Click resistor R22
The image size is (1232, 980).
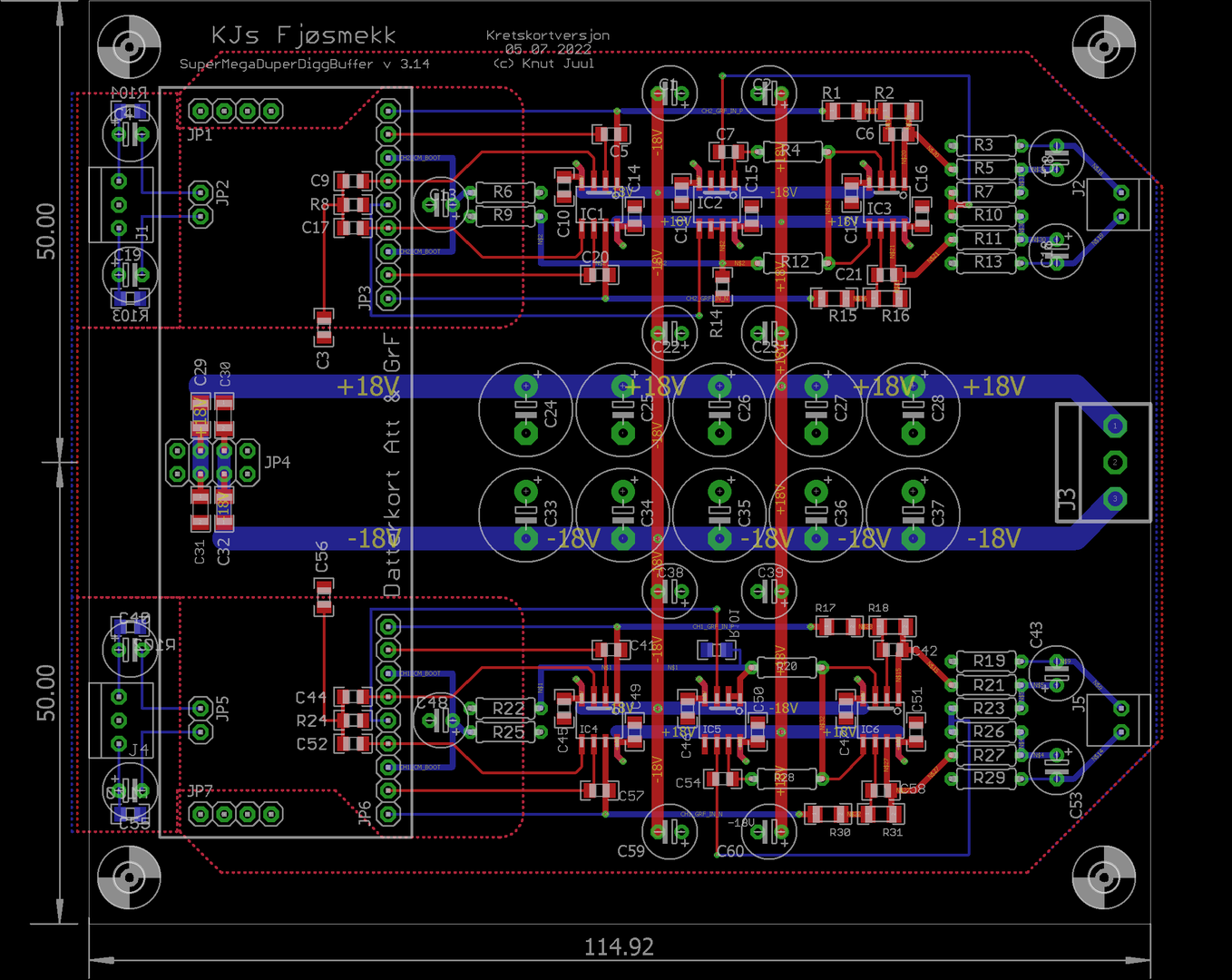point(507,709)
